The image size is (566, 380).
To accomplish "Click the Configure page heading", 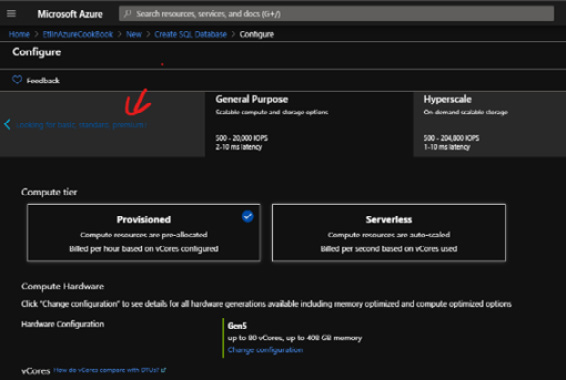I will [36, 52].
